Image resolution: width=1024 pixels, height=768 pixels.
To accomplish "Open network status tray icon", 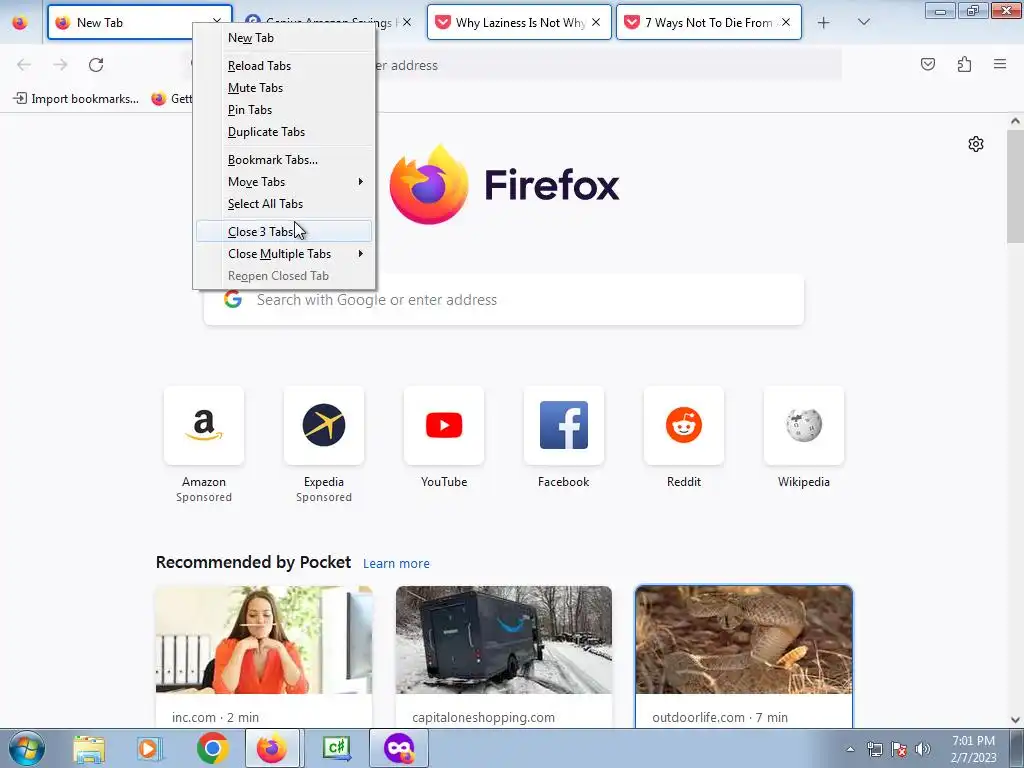I will (x=874, y=749).
